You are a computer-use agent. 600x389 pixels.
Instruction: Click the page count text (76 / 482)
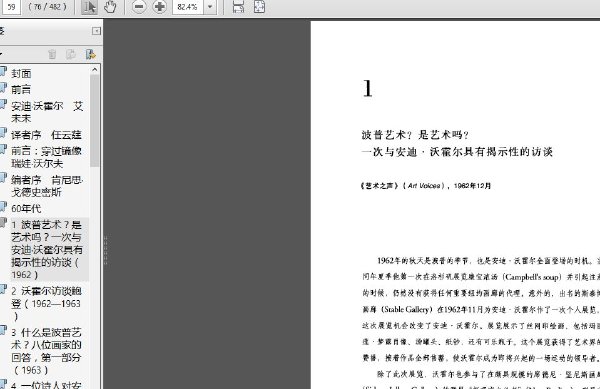click(x=47, y=7)
